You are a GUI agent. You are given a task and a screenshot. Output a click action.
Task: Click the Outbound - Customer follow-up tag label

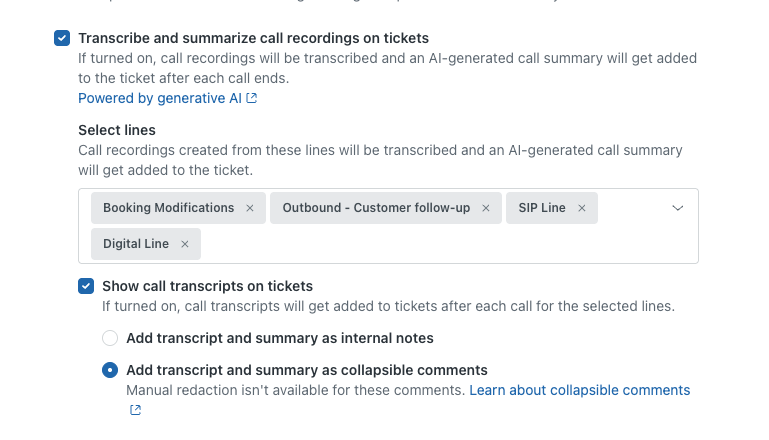coord(376,208)
